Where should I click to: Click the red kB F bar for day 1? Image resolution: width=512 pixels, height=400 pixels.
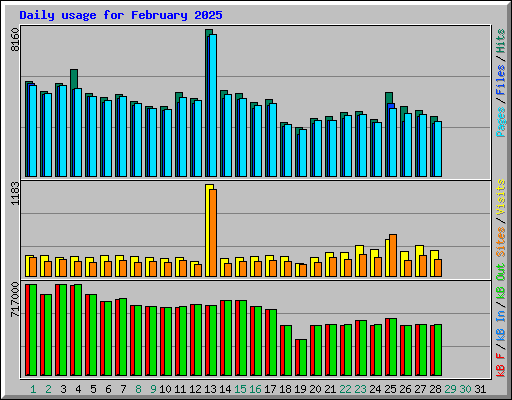point(27,330)
